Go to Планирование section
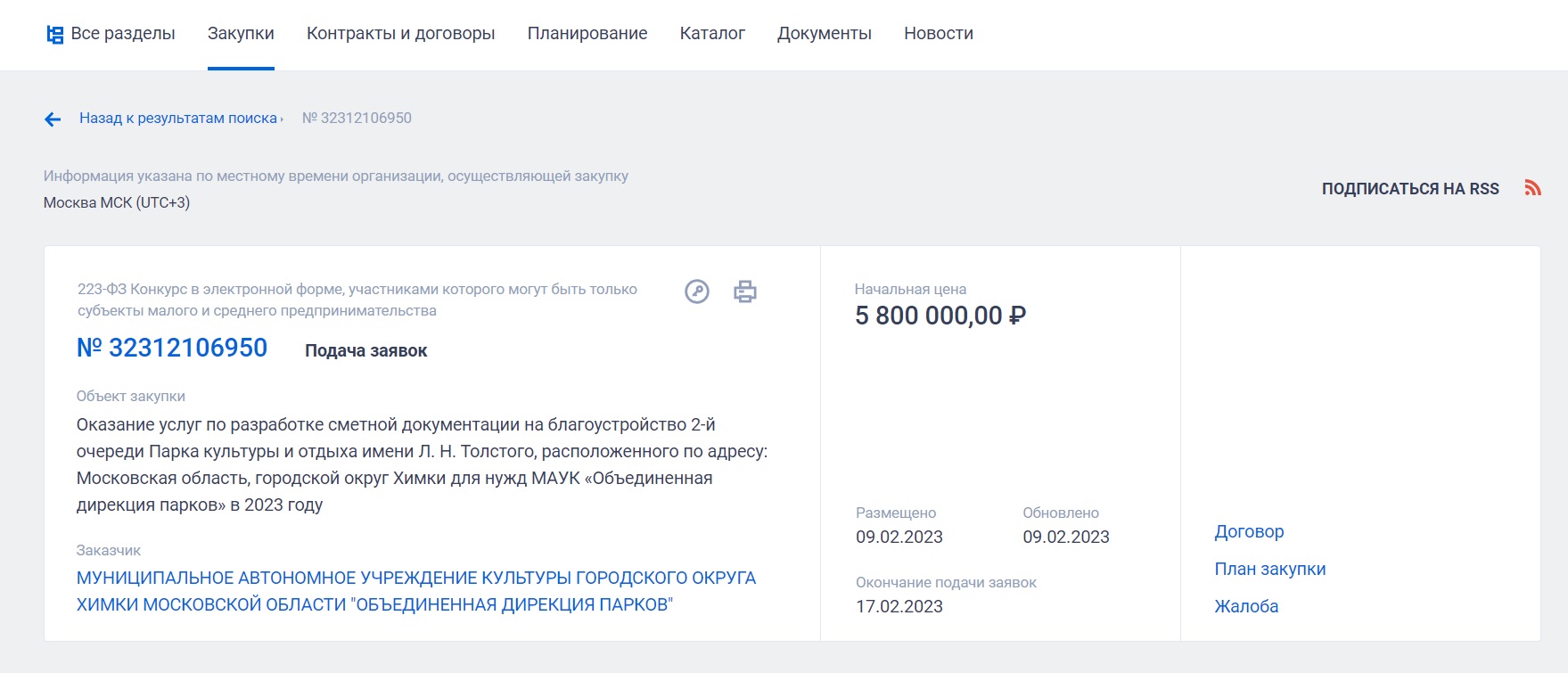This screenshot has height=673, width=1568. point(587,34)
